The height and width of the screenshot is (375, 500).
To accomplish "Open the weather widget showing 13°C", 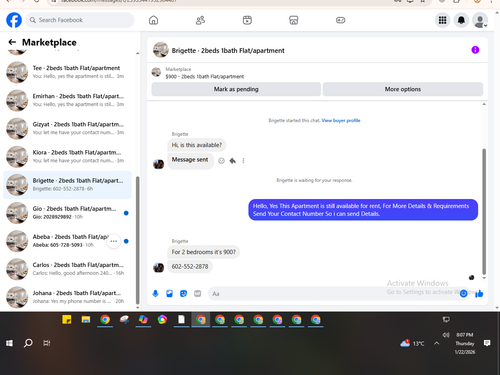I will [x=412, y=343].
